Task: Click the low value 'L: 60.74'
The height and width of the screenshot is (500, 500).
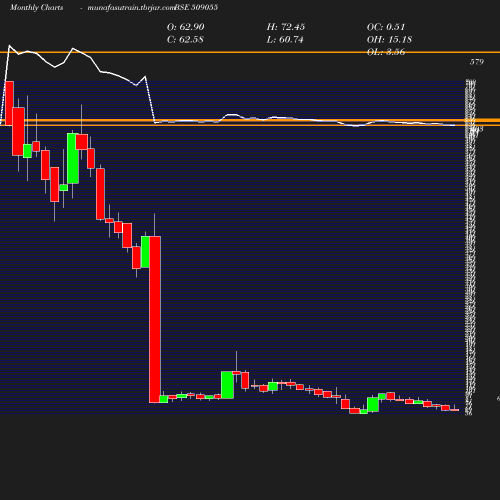Action: pyautogui.click(x=285, y=40)
